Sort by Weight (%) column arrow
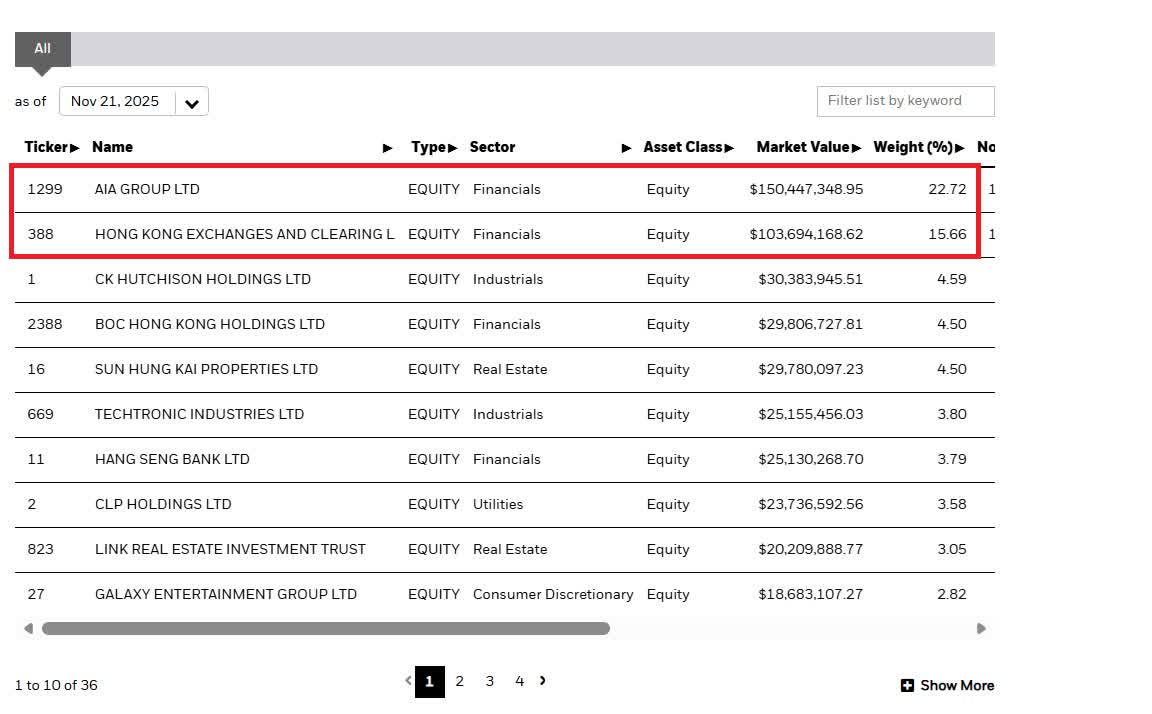Image resolution: width=1152 pixels, height=714 pixels. click(960, 148)
